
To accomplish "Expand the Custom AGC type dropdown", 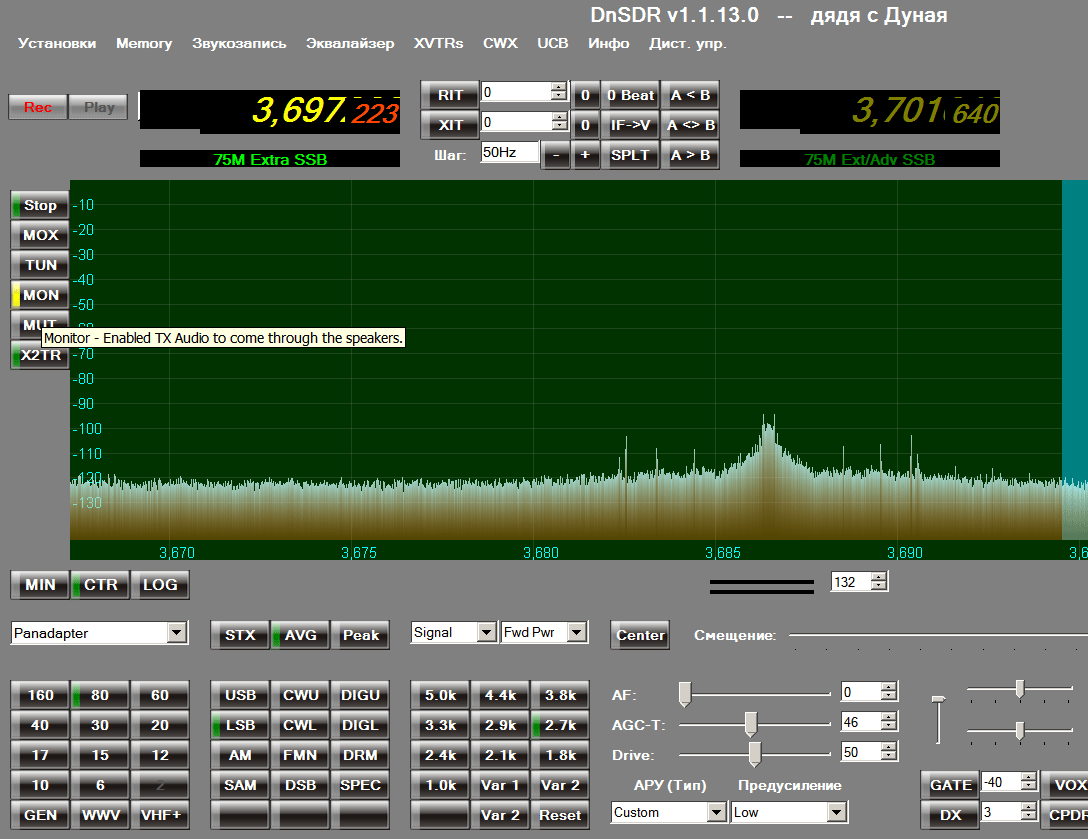I will [x=716, y=812].
